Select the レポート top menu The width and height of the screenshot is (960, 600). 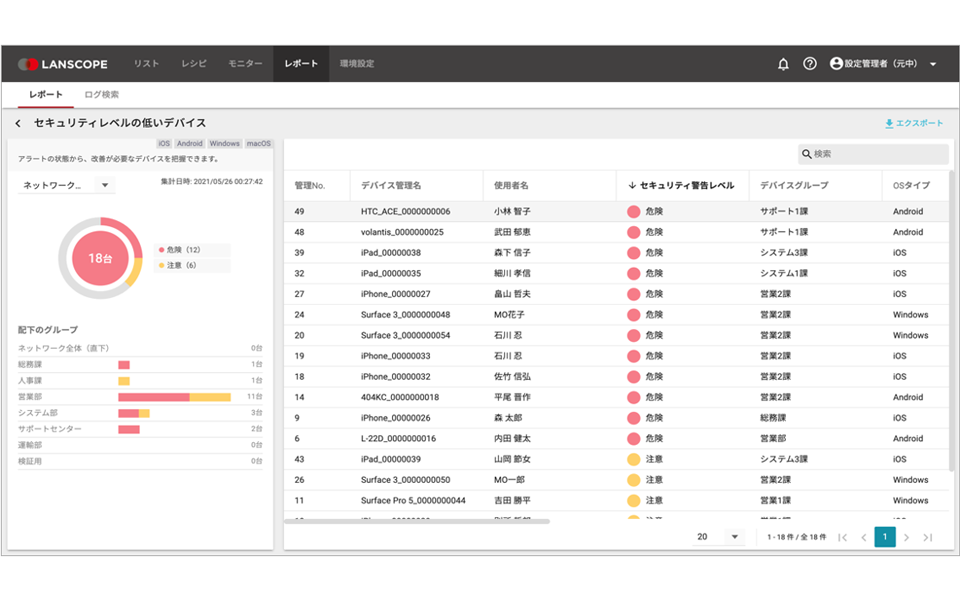click(301, 64)
